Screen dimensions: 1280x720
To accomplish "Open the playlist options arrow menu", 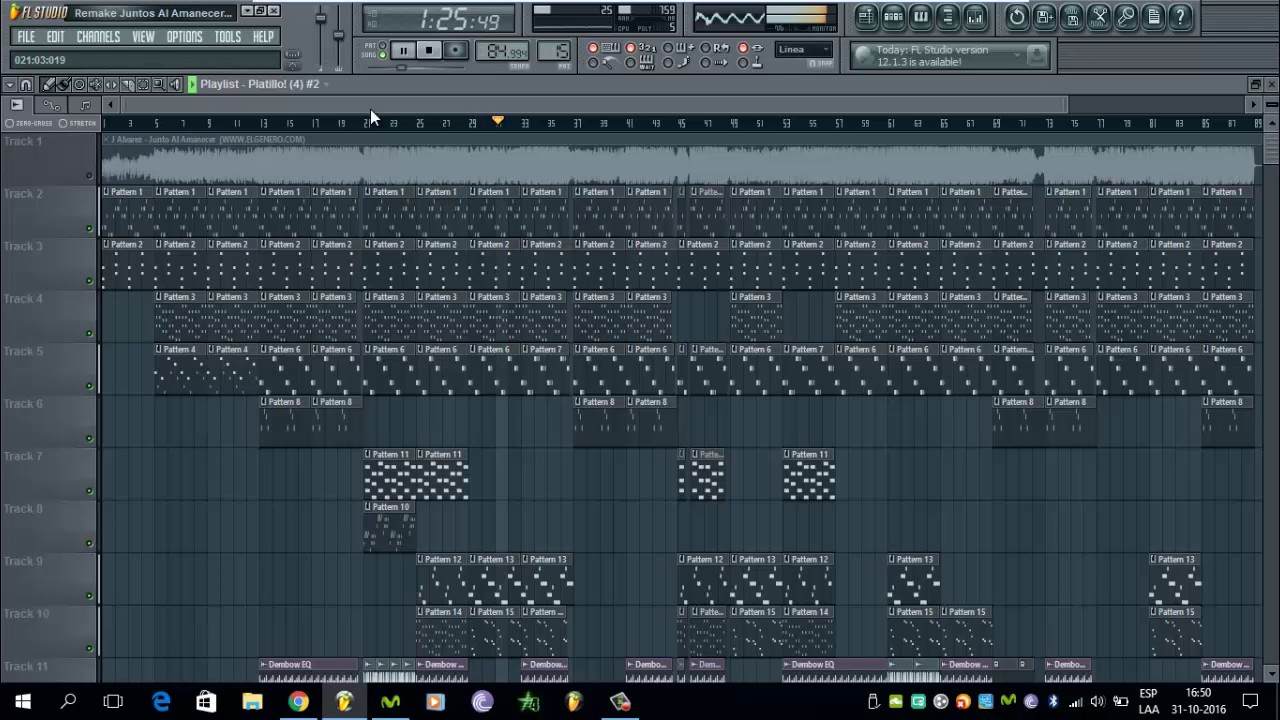I will (9, 85).
